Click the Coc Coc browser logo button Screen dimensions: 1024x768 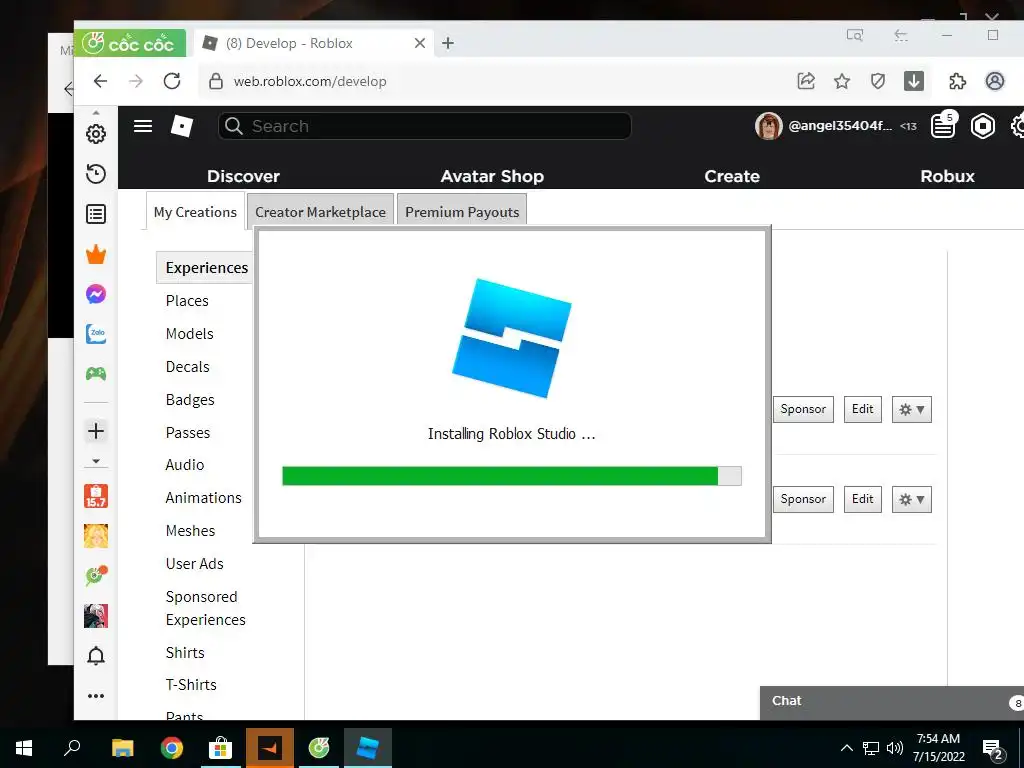click(x=130, y=43)
